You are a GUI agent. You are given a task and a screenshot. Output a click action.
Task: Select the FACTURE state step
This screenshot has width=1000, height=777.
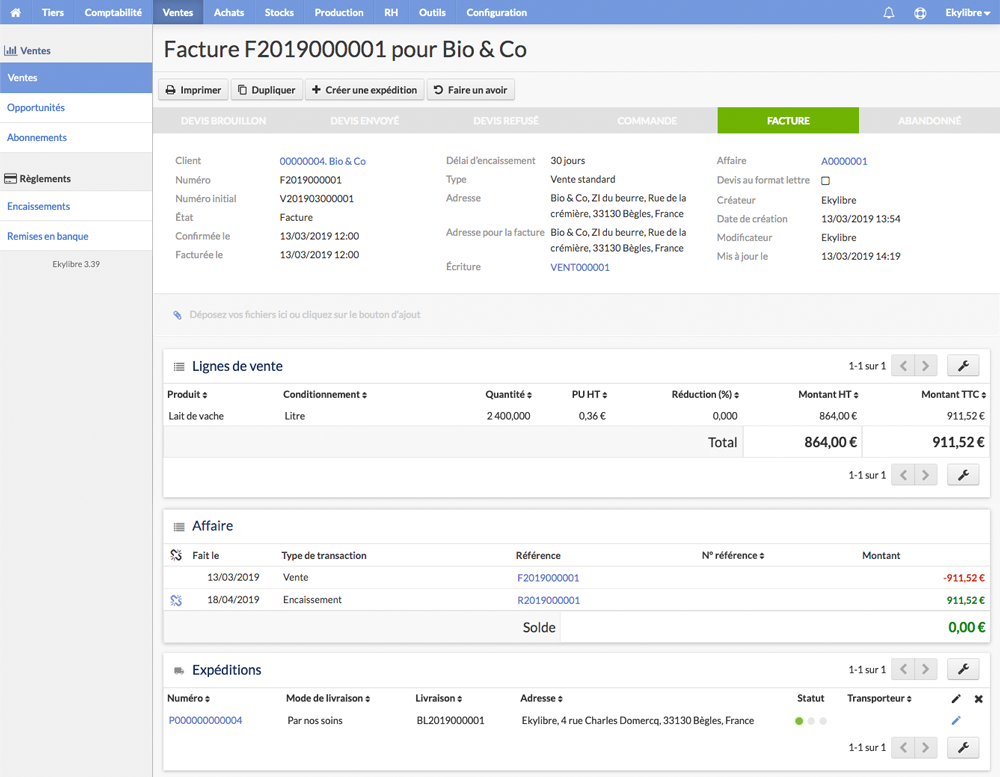click(x=788, y=121)
